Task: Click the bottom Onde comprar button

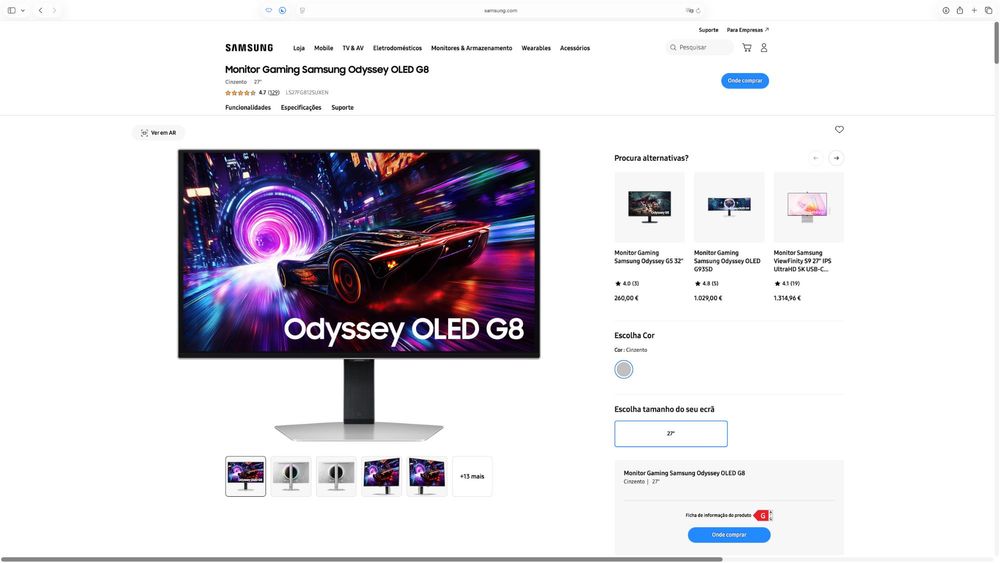Action: (x=729, y=535)
